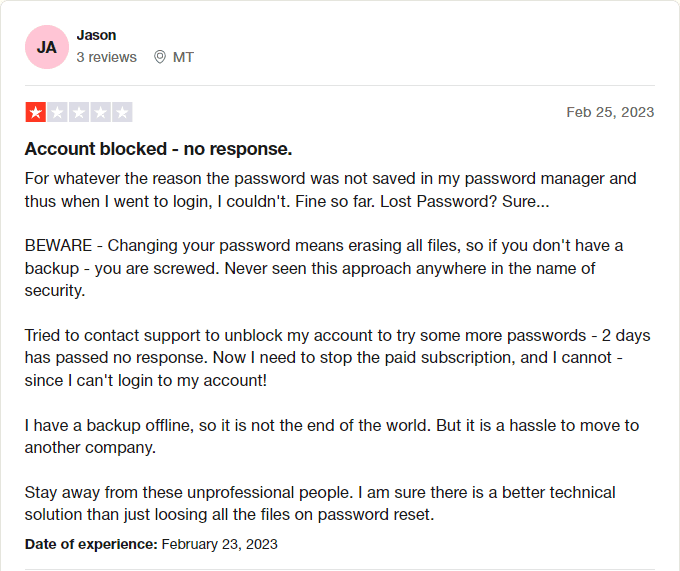Click the 'Tried to contact support' paragraph
This screenshot has width=680, height=571.
click(x=330, y=358)
